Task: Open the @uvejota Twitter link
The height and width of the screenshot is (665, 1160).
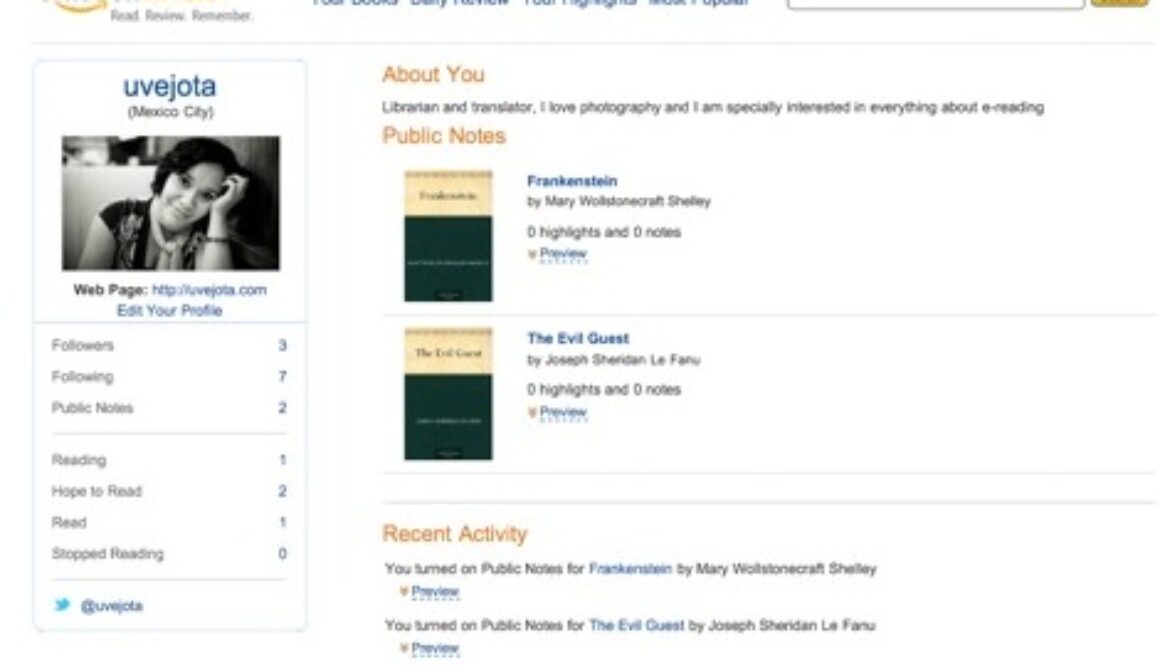Action: point(112,606)
